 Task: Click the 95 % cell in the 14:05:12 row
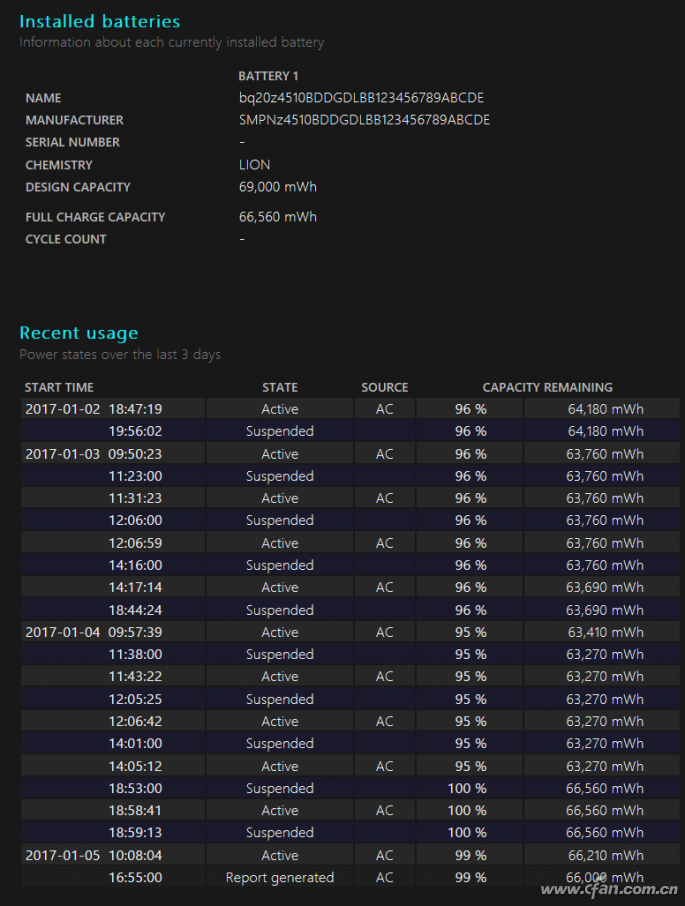click(470, 766)
